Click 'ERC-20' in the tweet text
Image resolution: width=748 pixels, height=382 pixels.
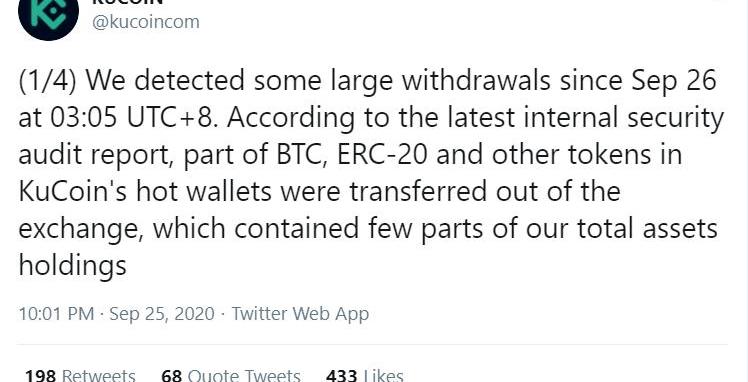coord(382,154)
